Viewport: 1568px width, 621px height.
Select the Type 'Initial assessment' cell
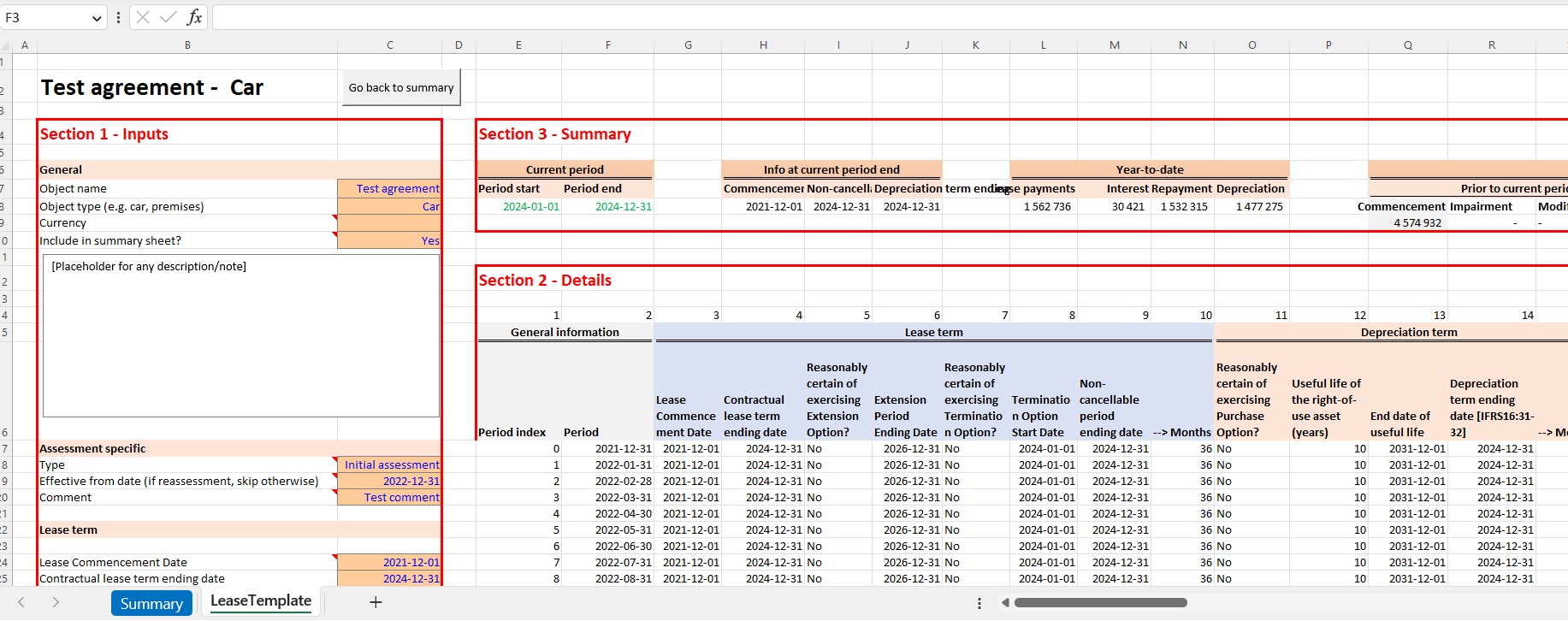coord(389,464)
